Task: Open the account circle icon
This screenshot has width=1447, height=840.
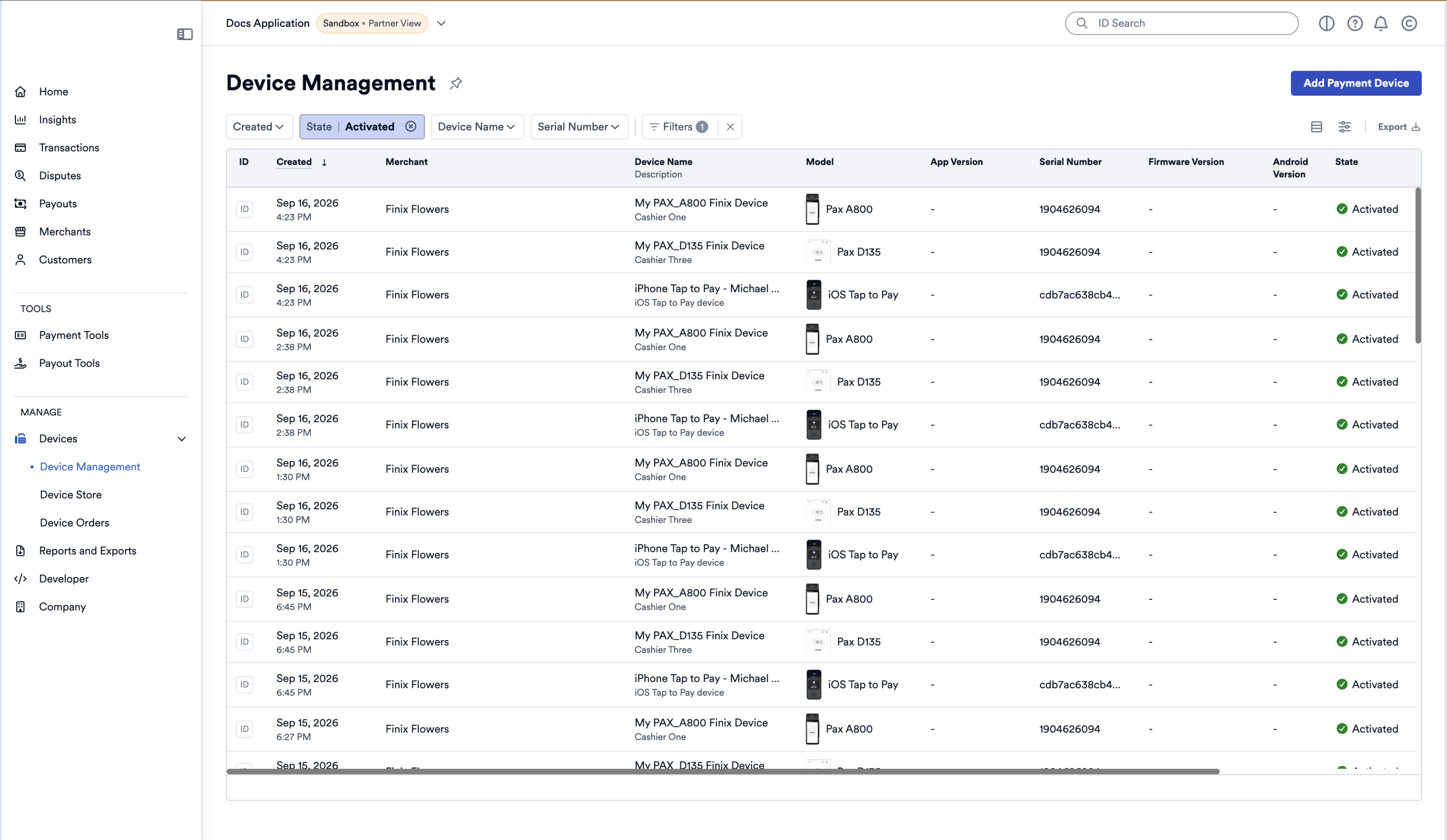Action: pyautogui.click(x=1409, y=23)
